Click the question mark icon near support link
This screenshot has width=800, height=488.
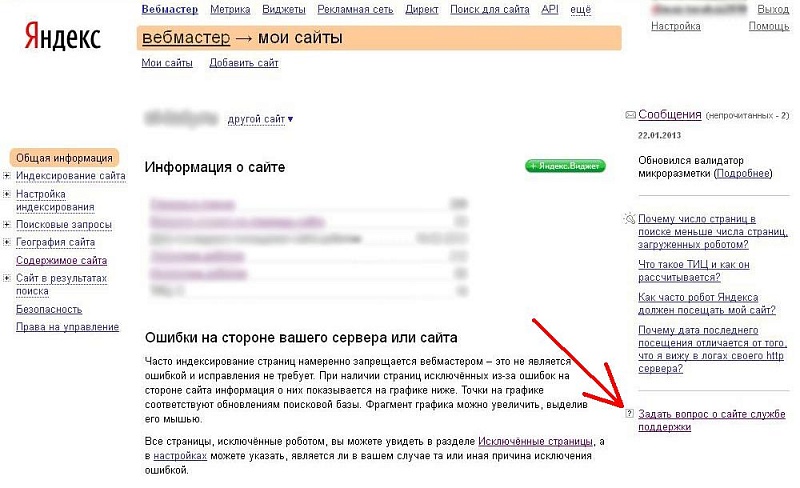point(629,413)
